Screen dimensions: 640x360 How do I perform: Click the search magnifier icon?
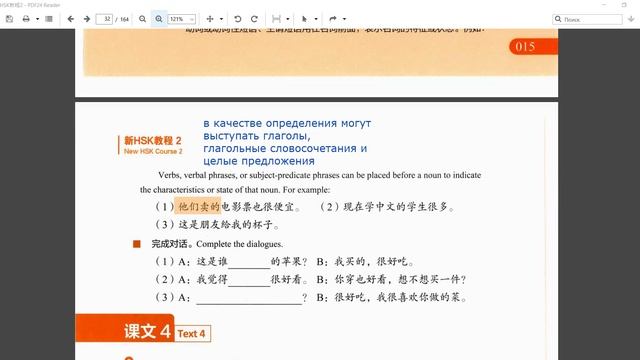click(558, 19)
